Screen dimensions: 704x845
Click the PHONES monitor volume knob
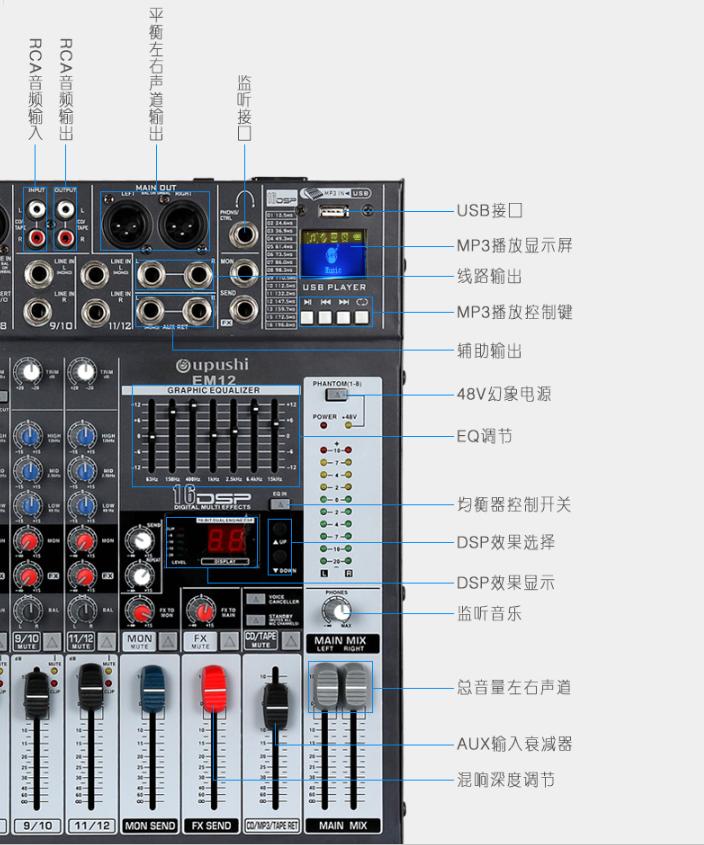[x=337, y=611]
